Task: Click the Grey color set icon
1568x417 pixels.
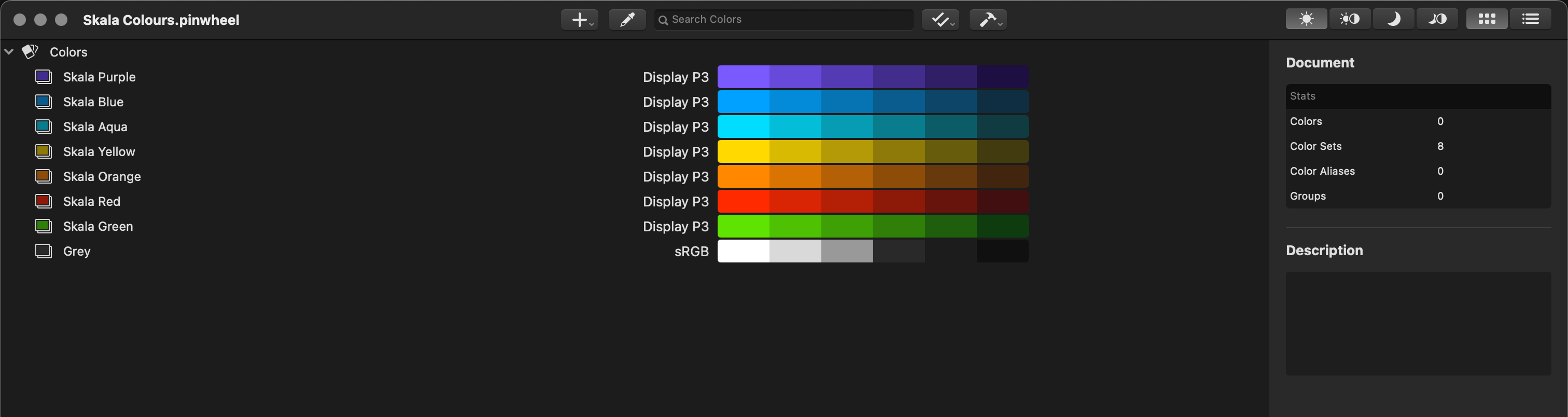Action: (43, 252)
